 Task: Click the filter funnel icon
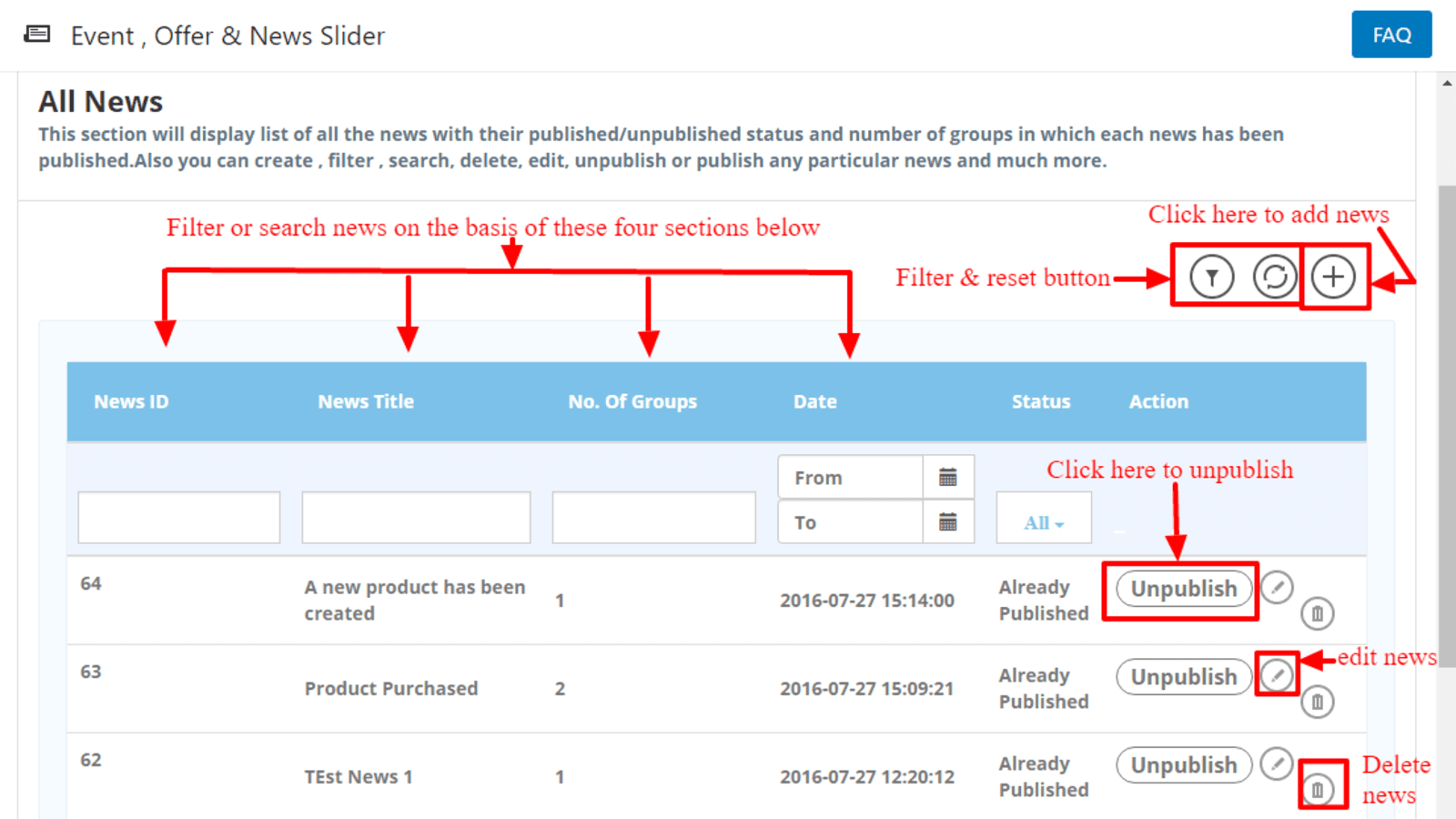coord(1211,277)
